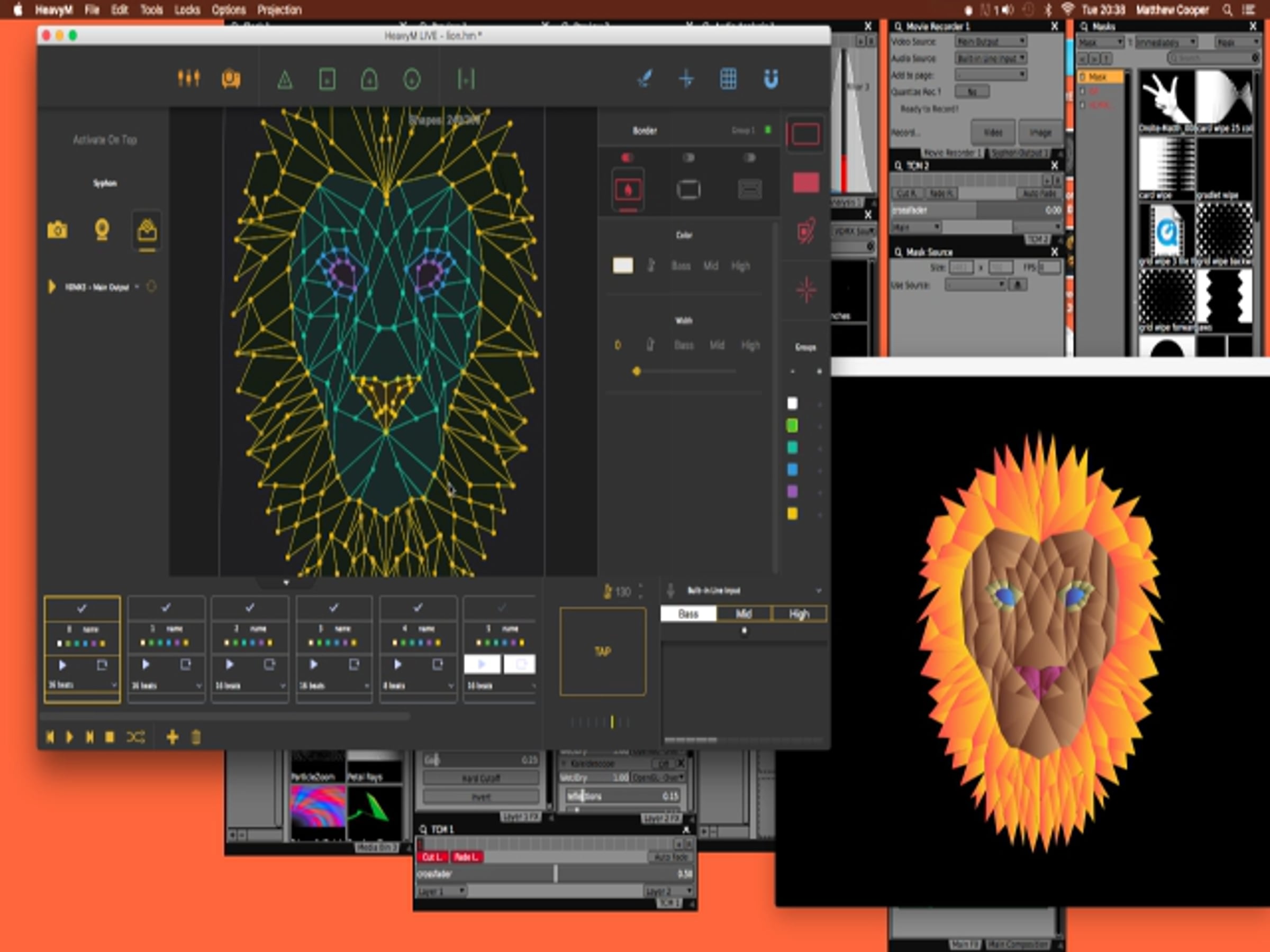Click the Video record button
The height and width of the screenshot is (952, 1270).
pyautogui.click(x=993, y=133)
